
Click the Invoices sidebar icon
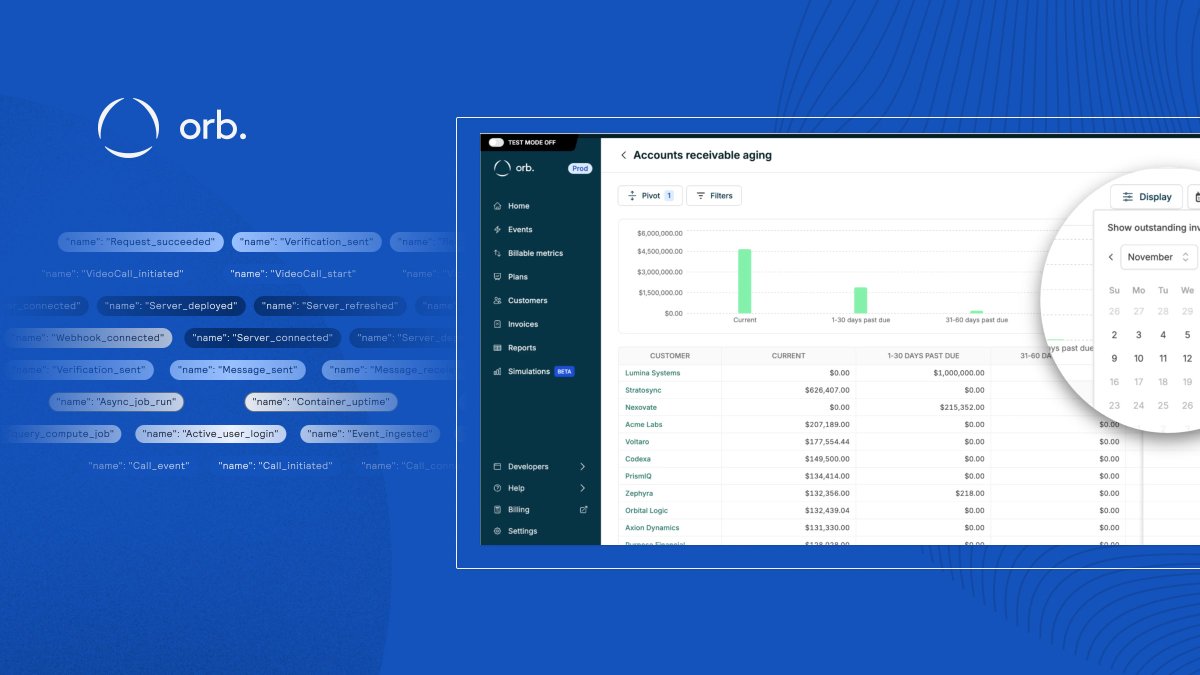(x=497, y=324)
